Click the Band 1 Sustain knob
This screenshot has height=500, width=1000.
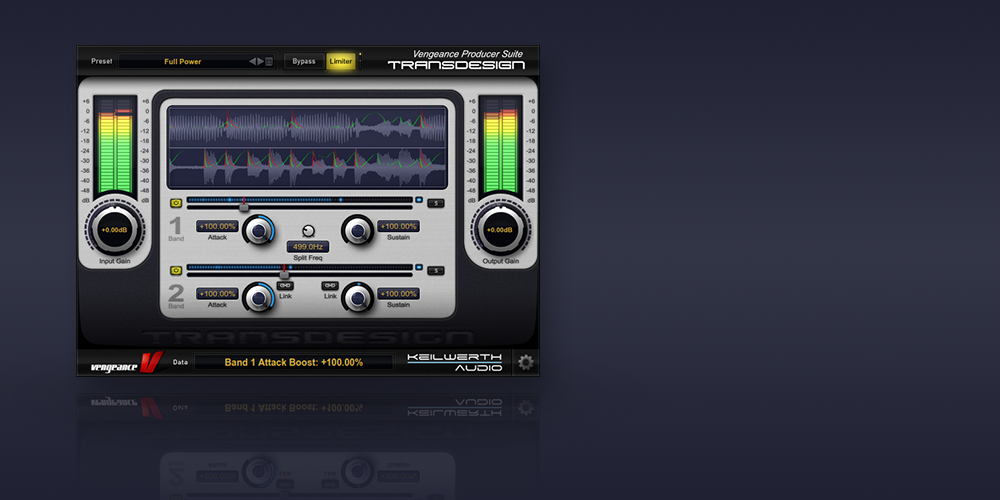coord(358,230)
